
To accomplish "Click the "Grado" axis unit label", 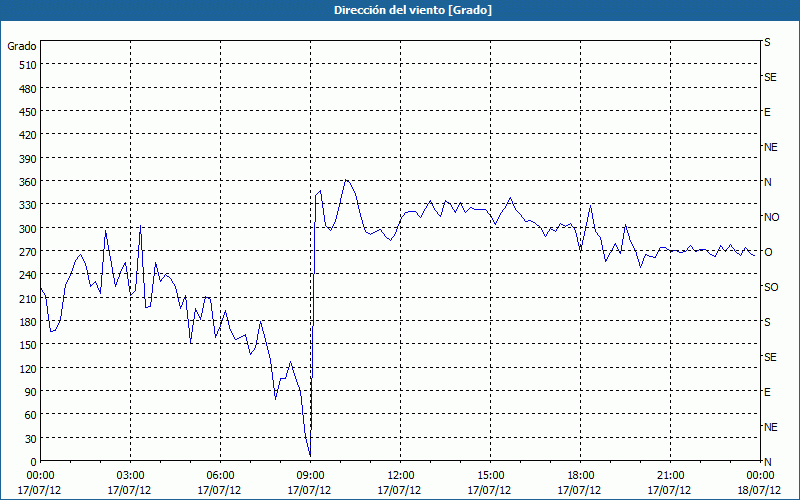I will (21, 46).
